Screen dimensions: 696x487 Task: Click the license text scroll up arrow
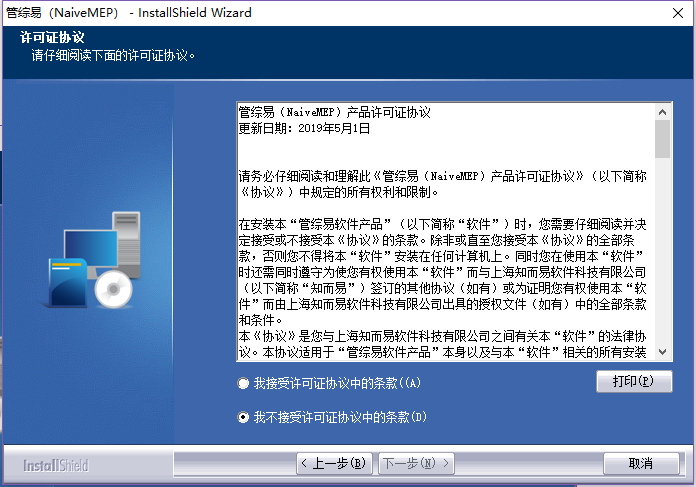(662, 112)
